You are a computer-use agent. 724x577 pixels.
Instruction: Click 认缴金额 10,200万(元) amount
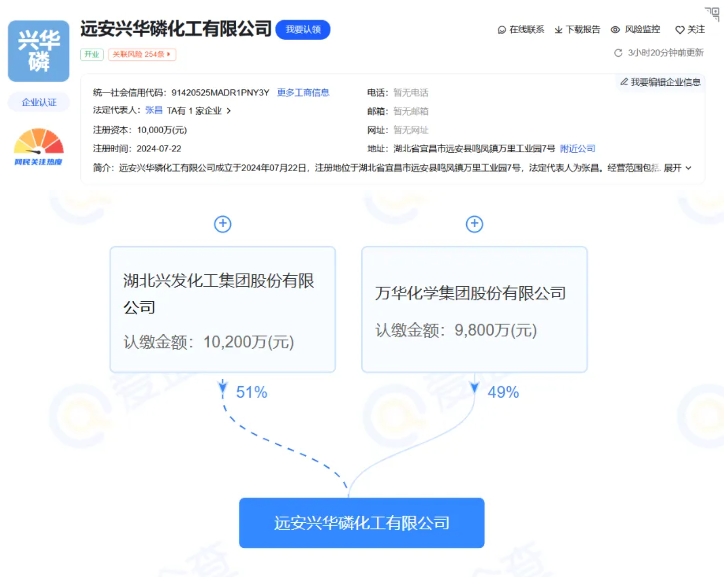click(209, 342)
